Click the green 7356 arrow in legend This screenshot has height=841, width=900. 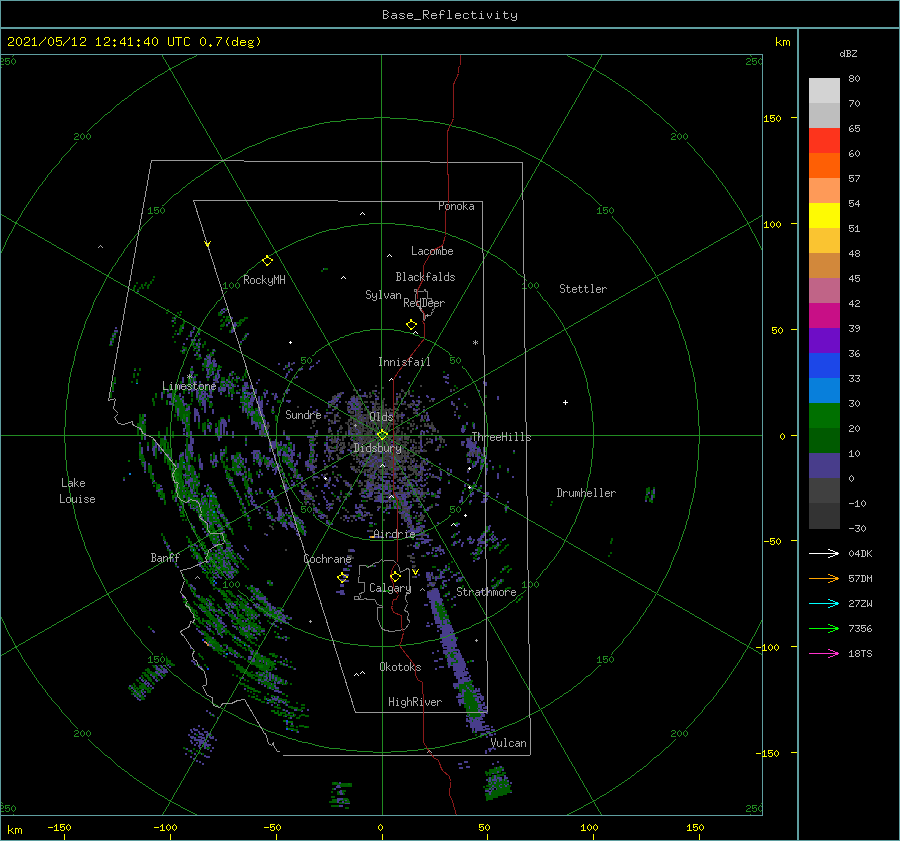click(824, 629)
